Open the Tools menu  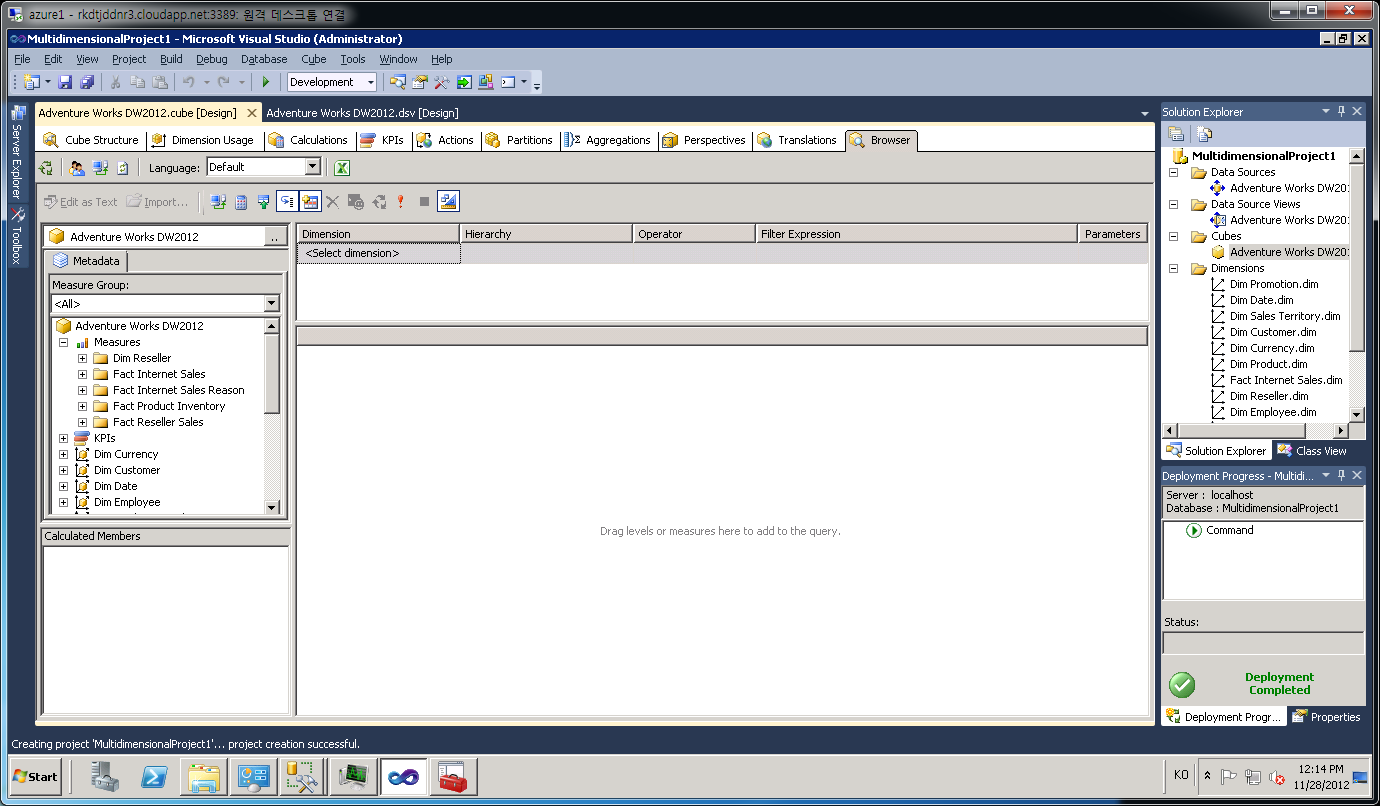tap(353, 59)
